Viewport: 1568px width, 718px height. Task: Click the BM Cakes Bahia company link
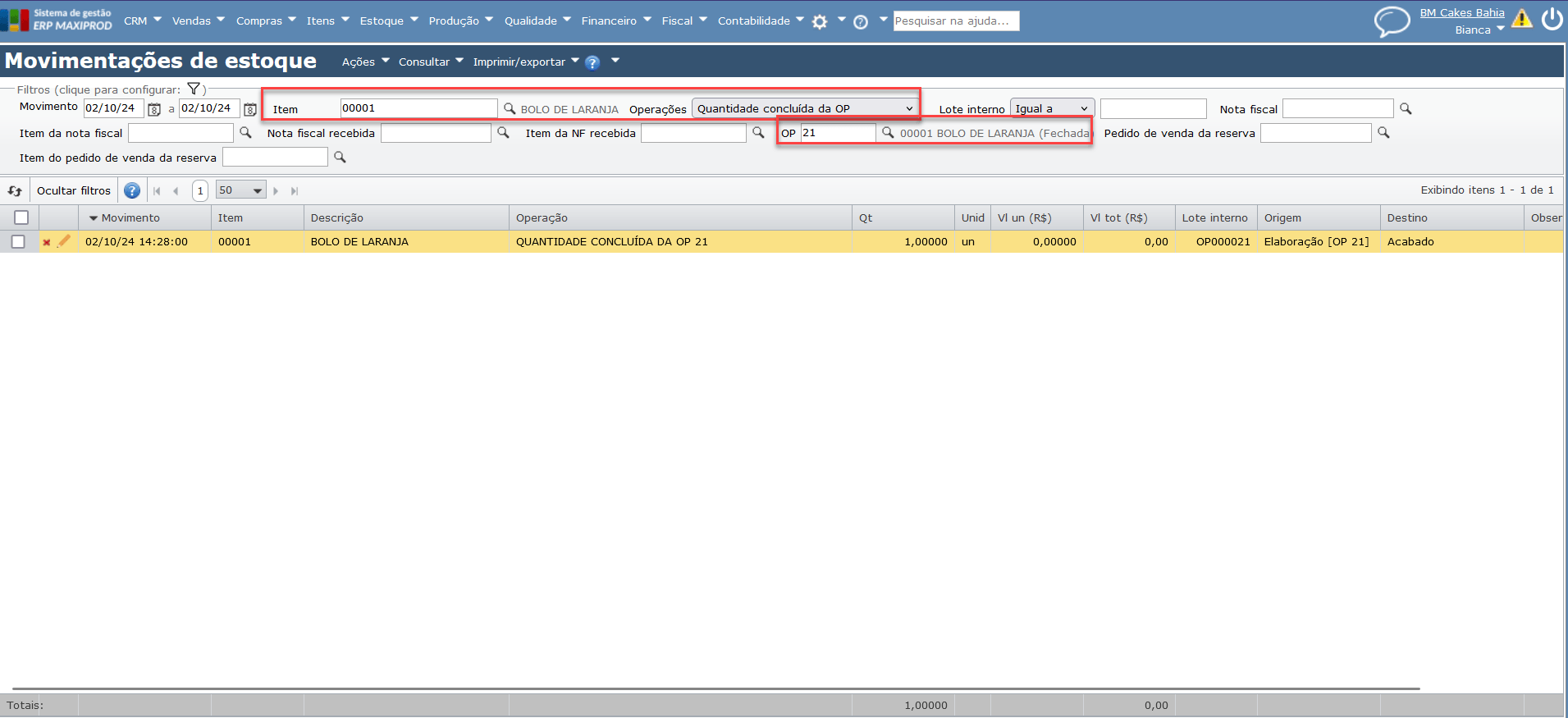(x=1462, y=12)
